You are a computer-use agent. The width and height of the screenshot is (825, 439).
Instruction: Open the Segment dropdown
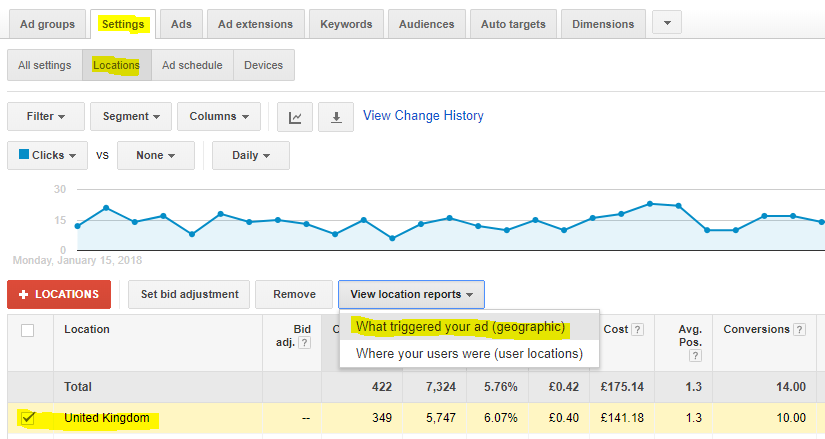(131, 116)
